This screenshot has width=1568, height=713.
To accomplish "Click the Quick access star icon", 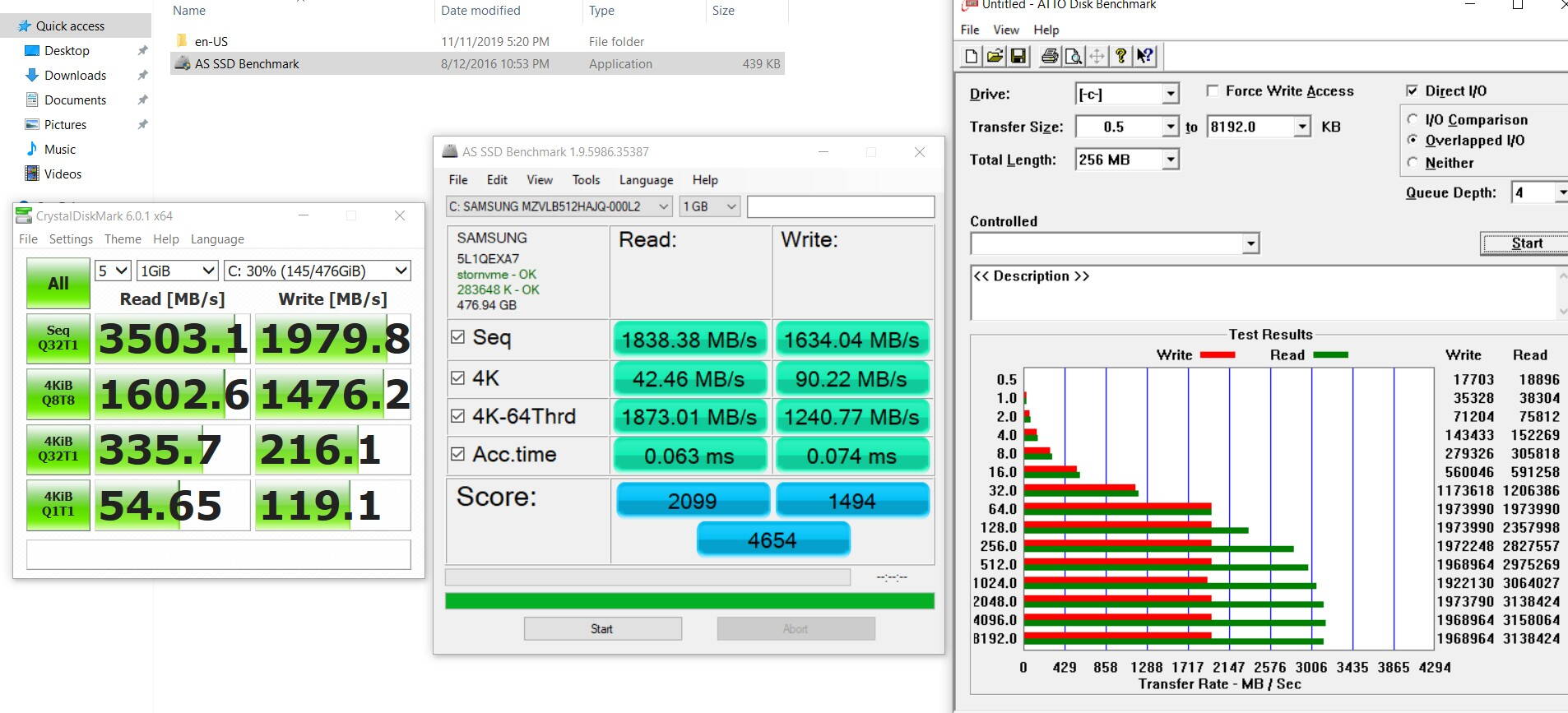I will click(25, 26).
